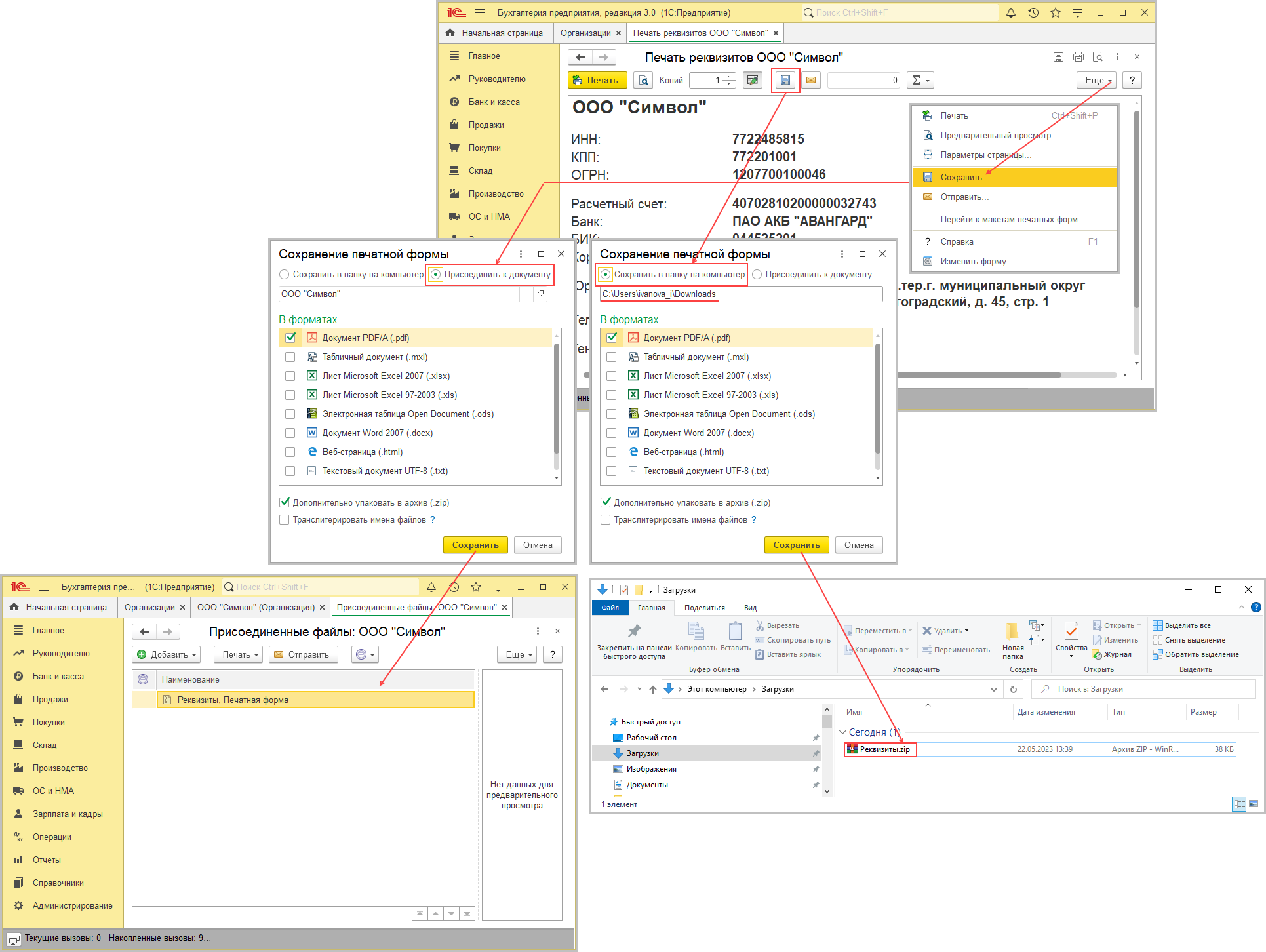Click the save-to-disk icon in print toolbar
The image size is (1266, 952).
pyautogui.click(x=785, y=80)
